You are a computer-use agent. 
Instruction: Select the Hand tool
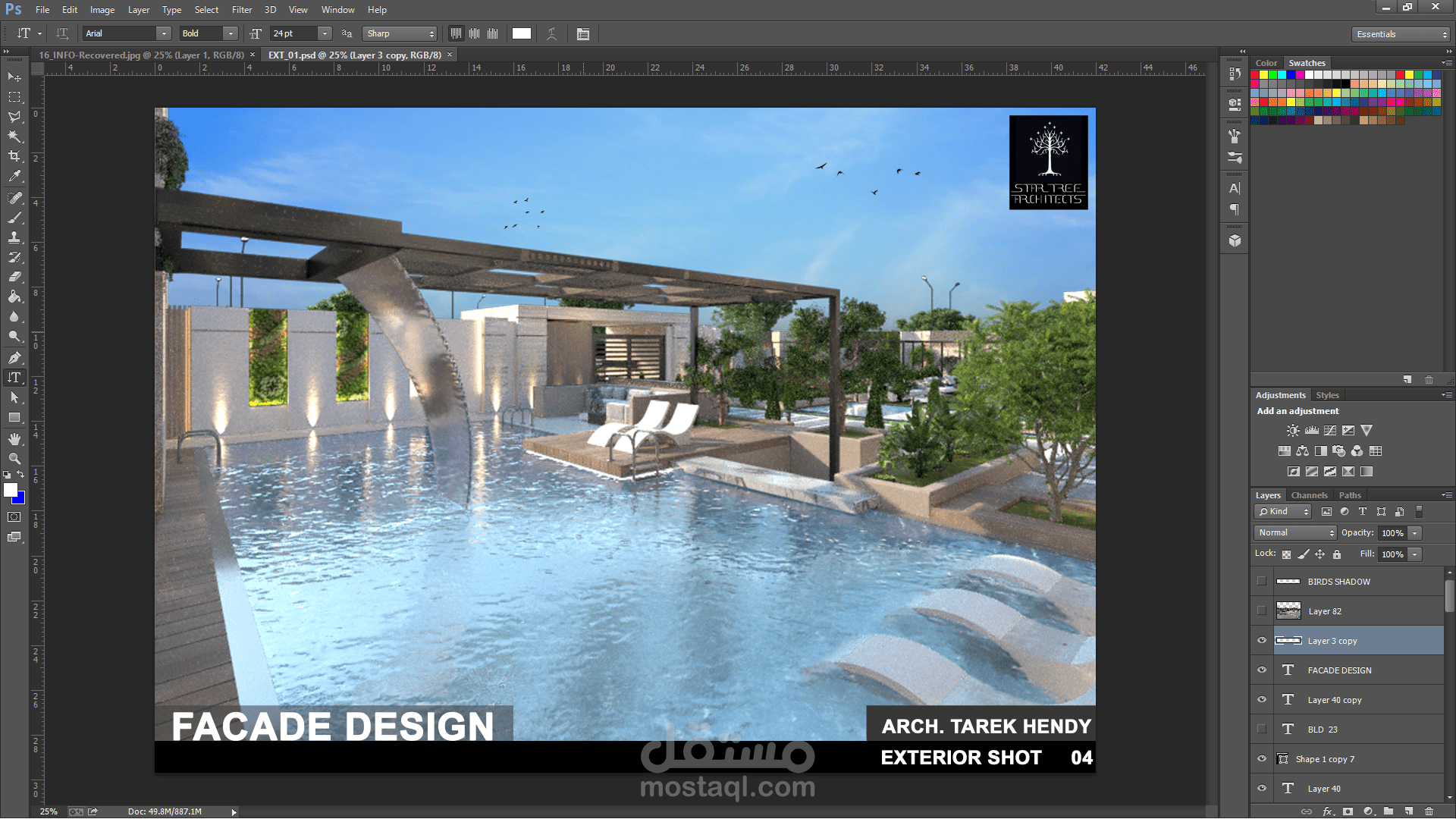14,439
